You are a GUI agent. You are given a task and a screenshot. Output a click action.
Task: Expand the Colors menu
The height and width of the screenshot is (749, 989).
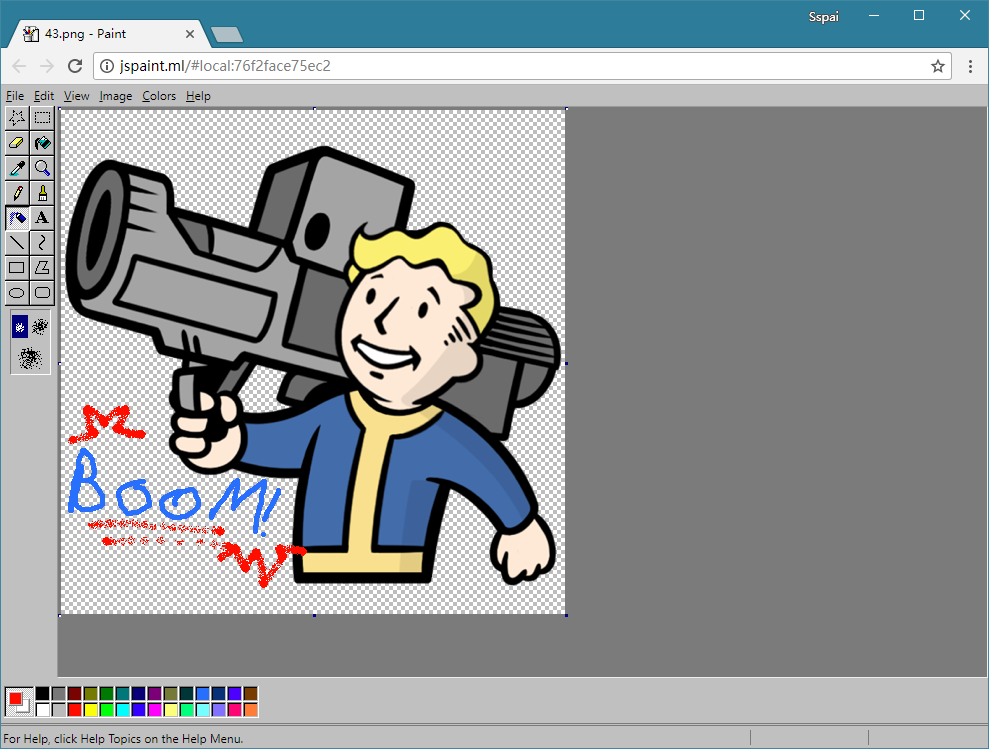pyautogui.click(x=159, y=96)
